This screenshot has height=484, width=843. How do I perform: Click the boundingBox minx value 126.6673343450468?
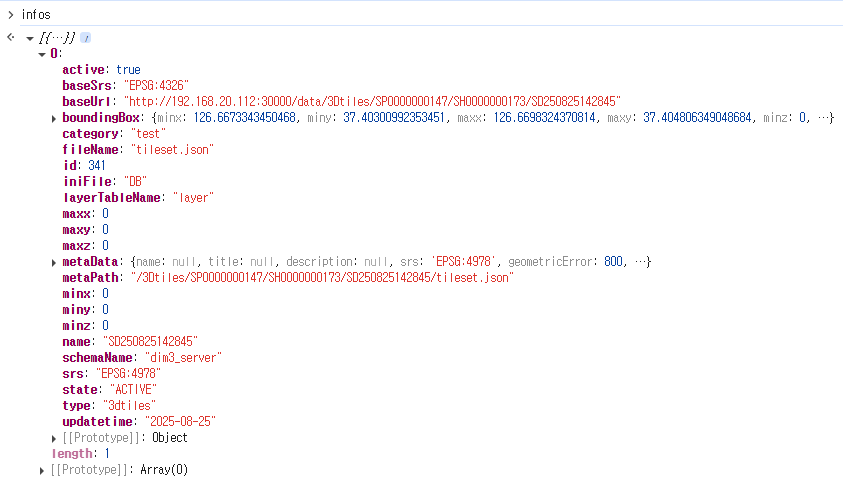click(x=245, y=118)
